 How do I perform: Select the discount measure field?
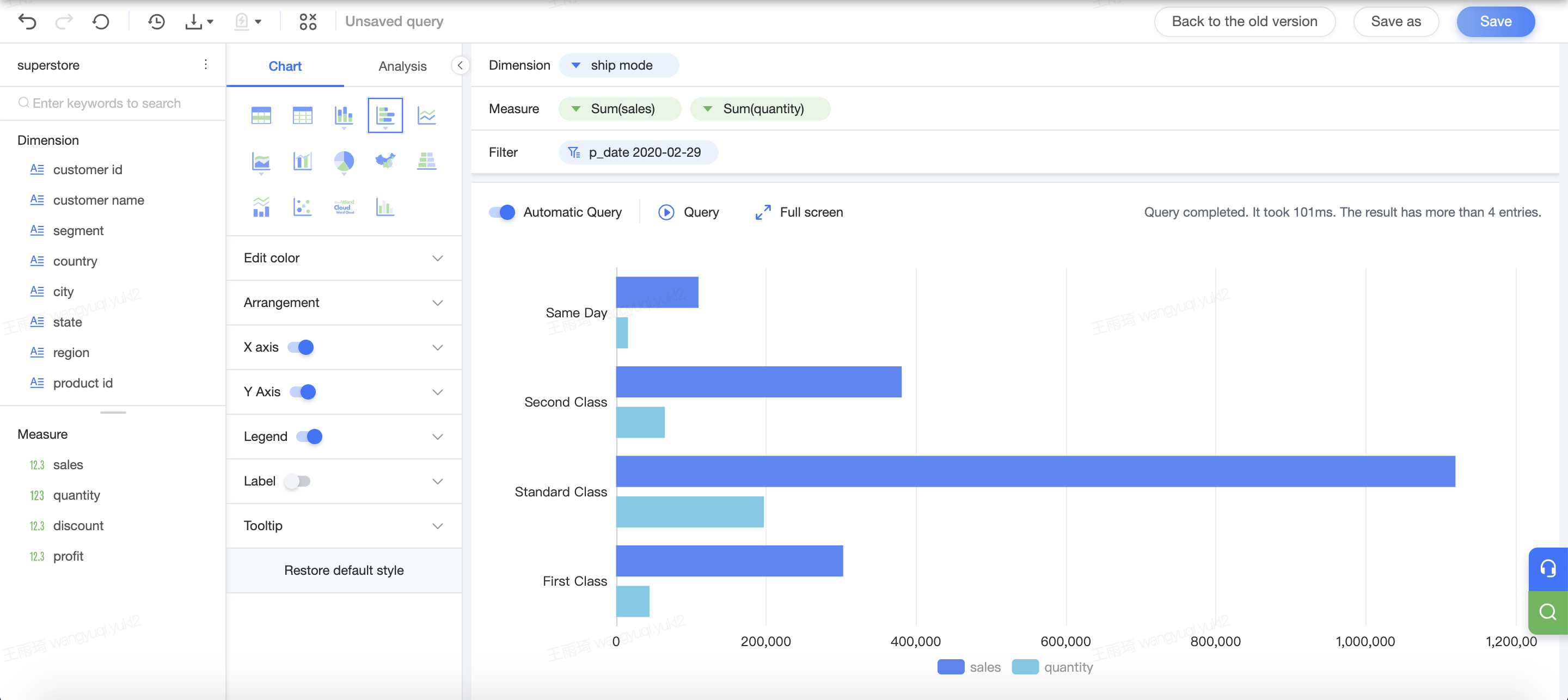coord(78,525)
